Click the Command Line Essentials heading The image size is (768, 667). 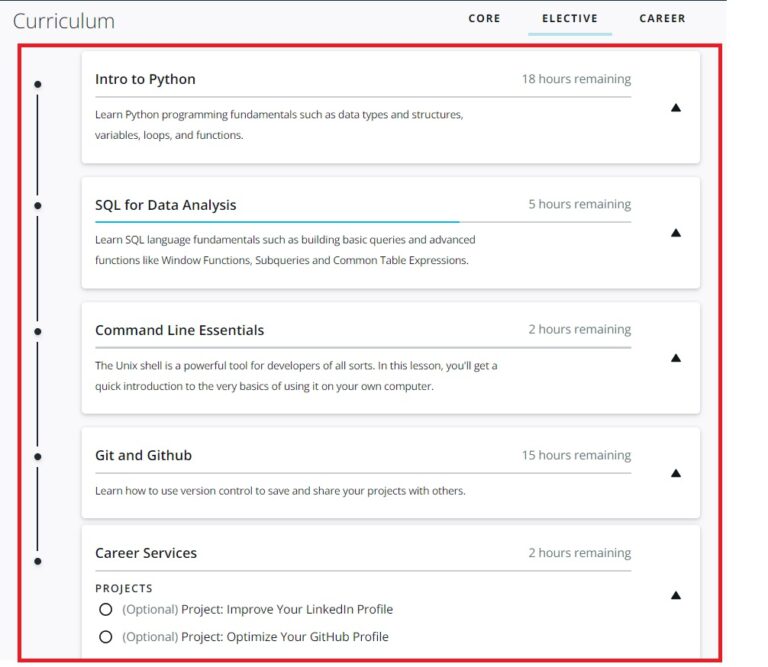[180, 330]
